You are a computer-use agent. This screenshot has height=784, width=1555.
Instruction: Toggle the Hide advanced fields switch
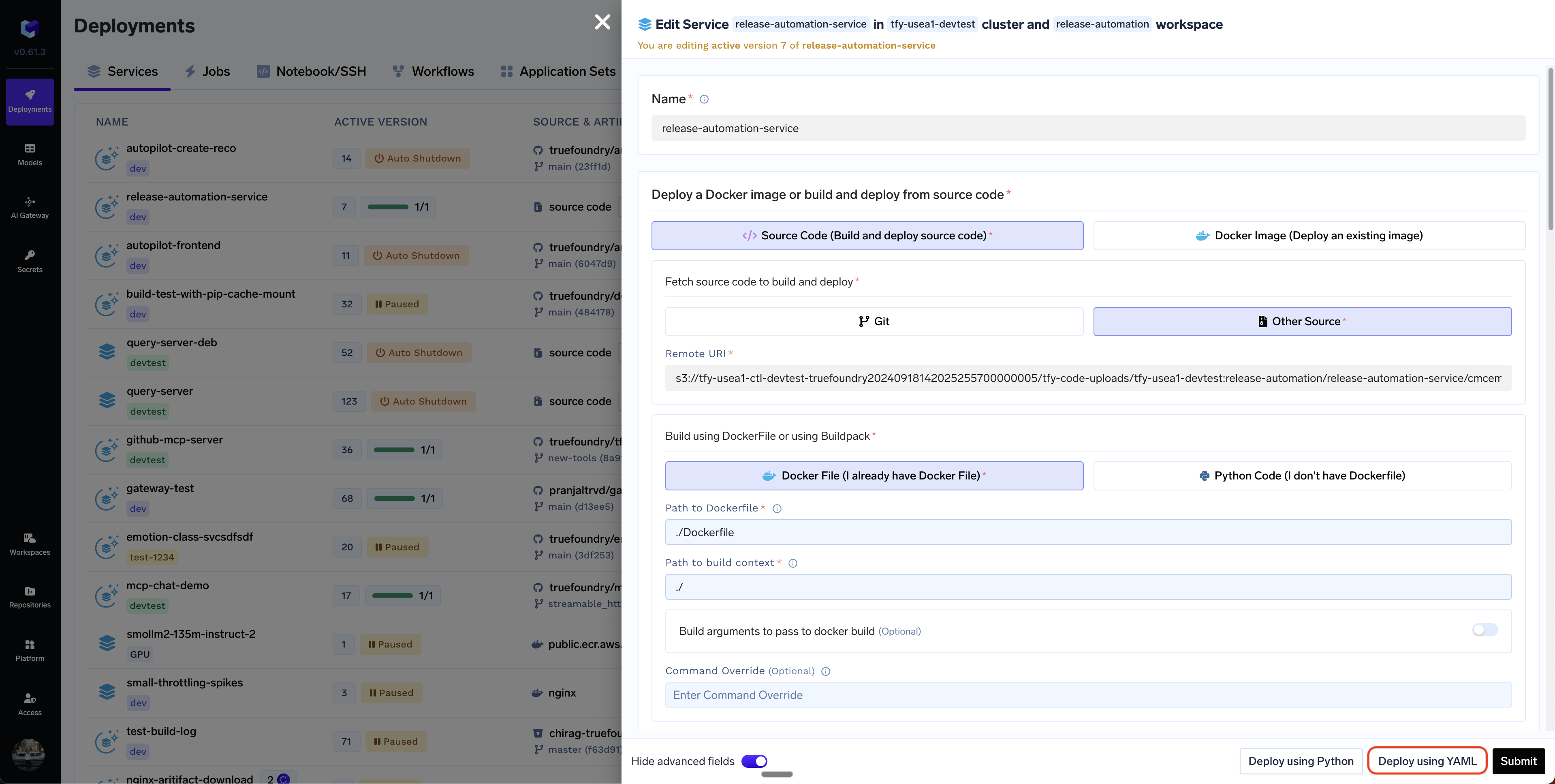754,761
